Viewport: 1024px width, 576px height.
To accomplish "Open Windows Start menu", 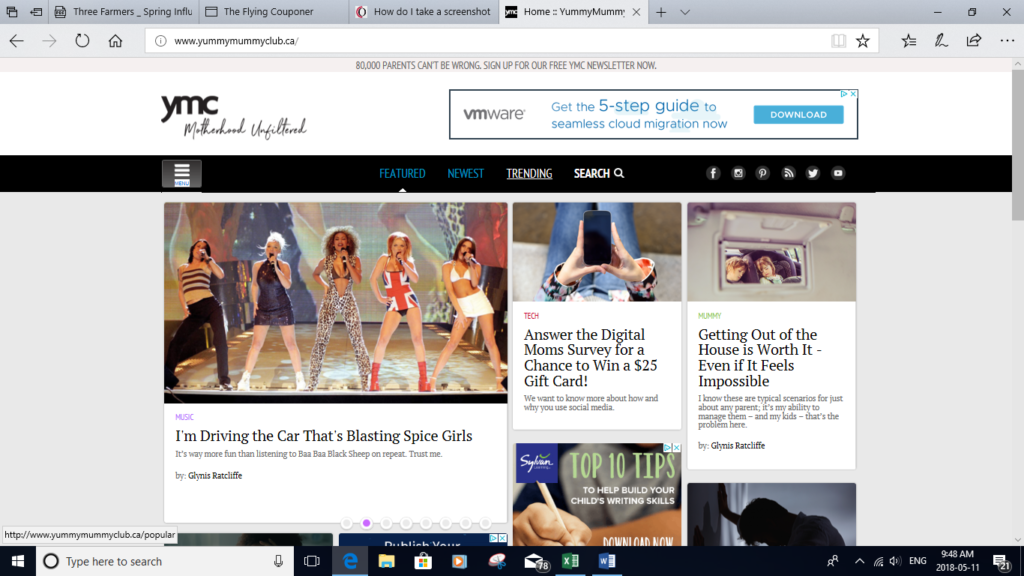I will coord(18,561).
